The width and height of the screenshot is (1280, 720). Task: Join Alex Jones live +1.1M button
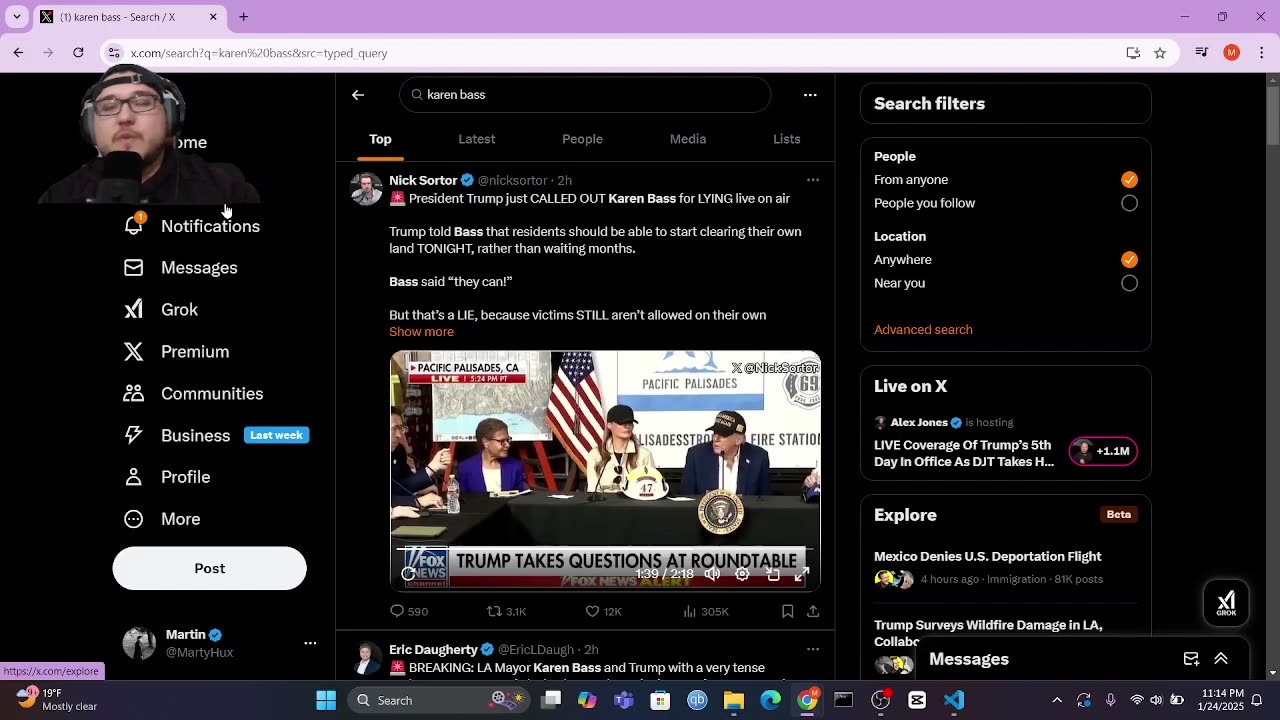(1103, 451)
